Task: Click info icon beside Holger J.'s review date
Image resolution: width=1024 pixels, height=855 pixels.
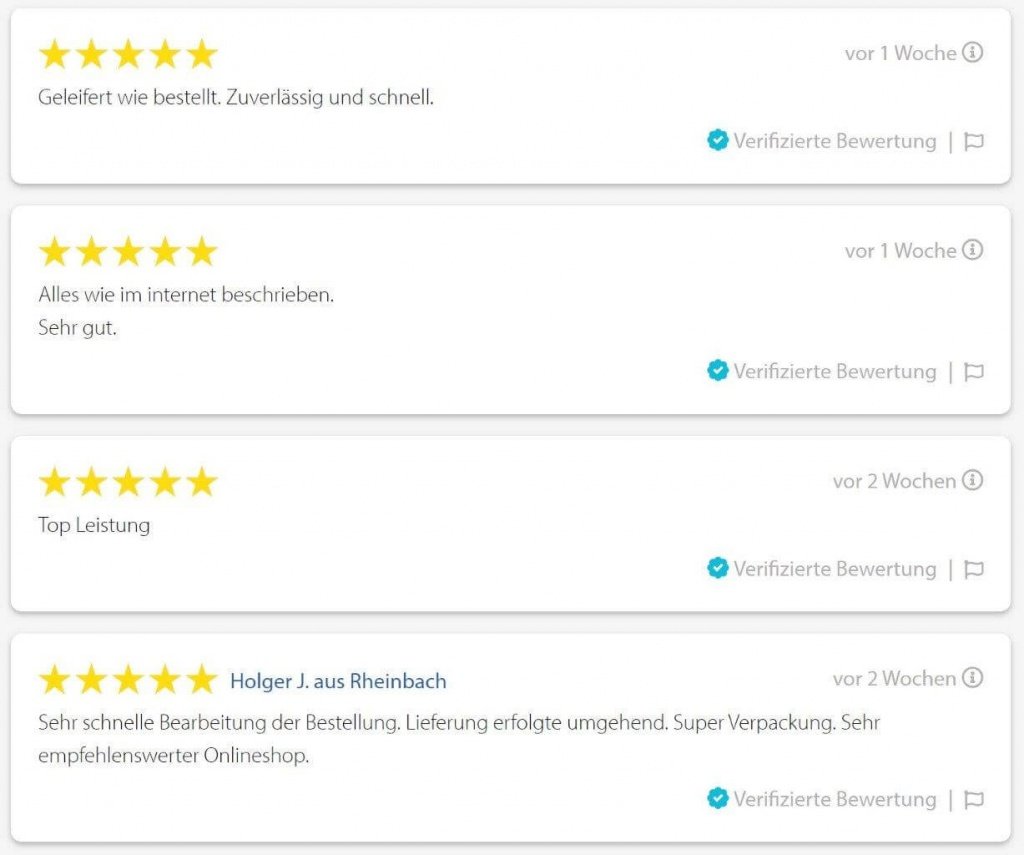Action: tap(972, 678)
